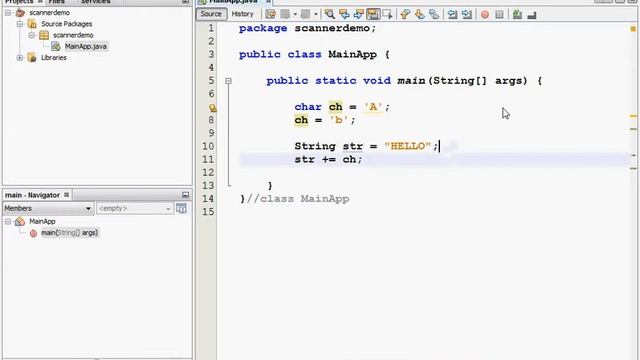
Task: Select the MainApp.java editor tab
Action: [233, 2]
